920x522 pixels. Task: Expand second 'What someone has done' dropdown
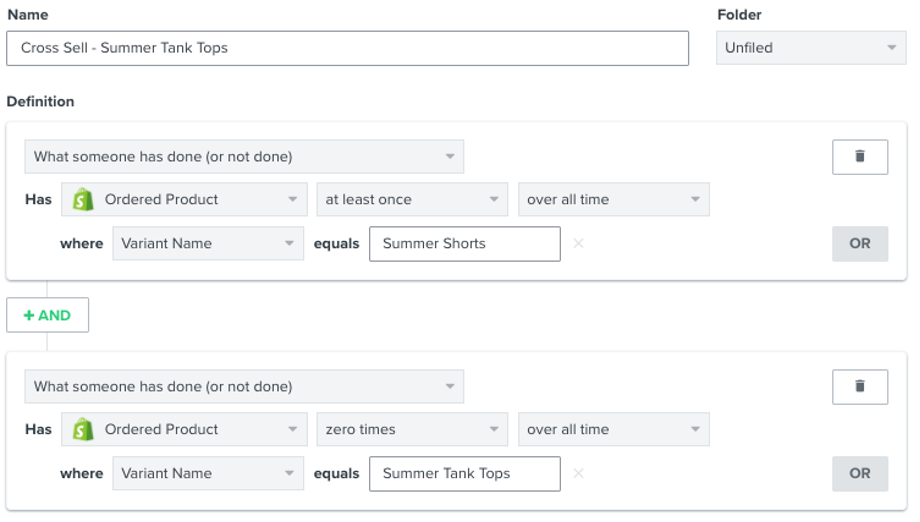coord(243,387)
